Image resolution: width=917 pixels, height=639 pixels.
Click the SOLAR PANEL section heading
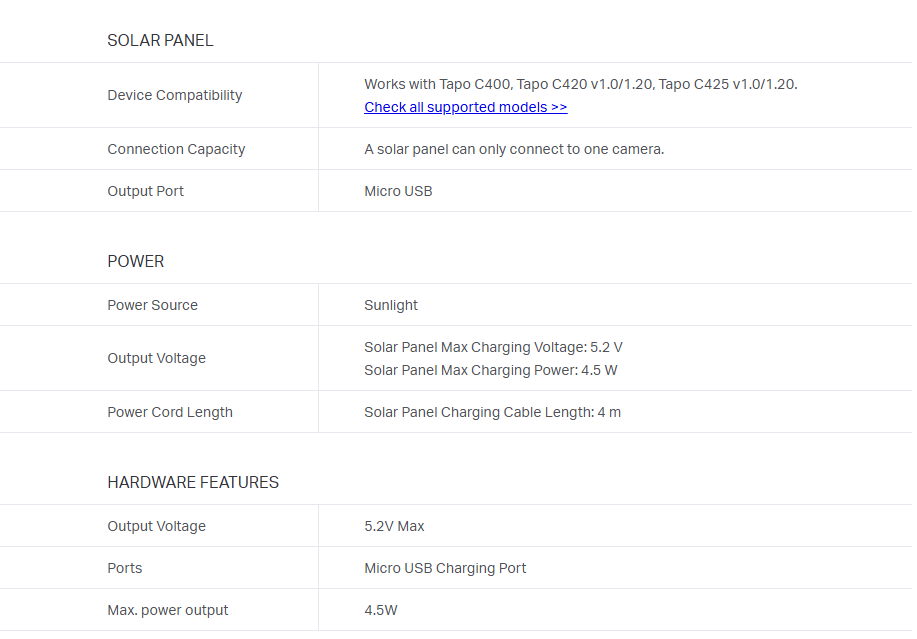(160, 41)
